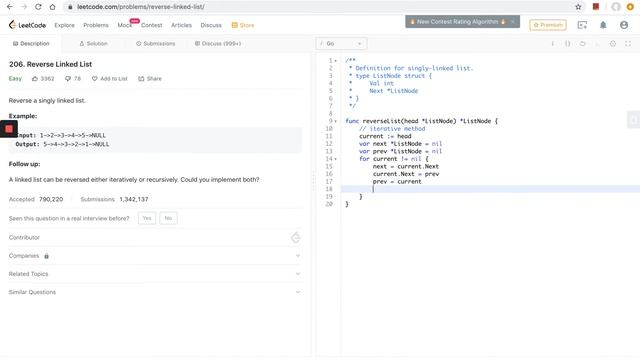
Task: Open the side panel arrow at editor's right edge
Action: click(633, 120)
